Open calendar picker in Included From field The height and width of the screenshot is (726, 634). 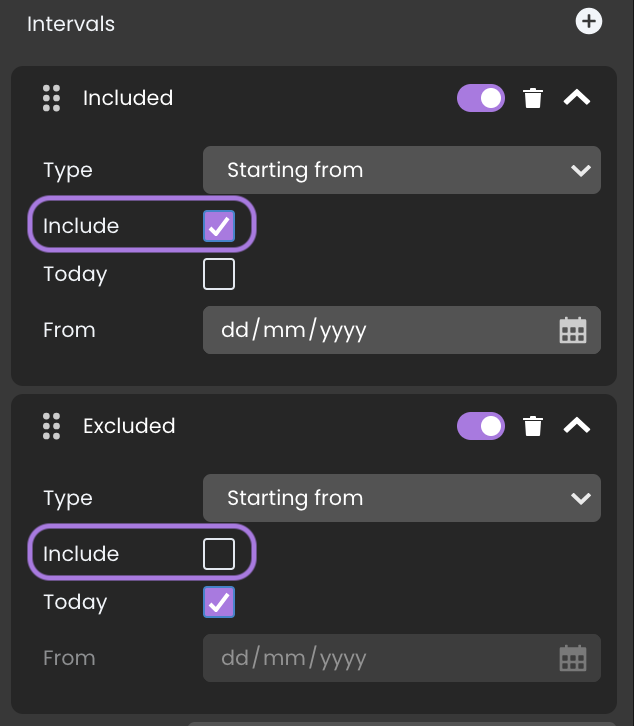[x=573, y=330]
